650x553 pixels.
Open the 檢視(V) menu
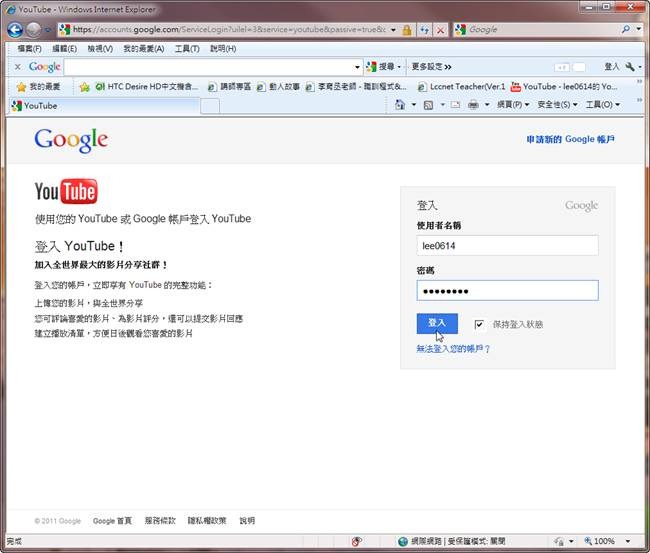pos(100,49)
